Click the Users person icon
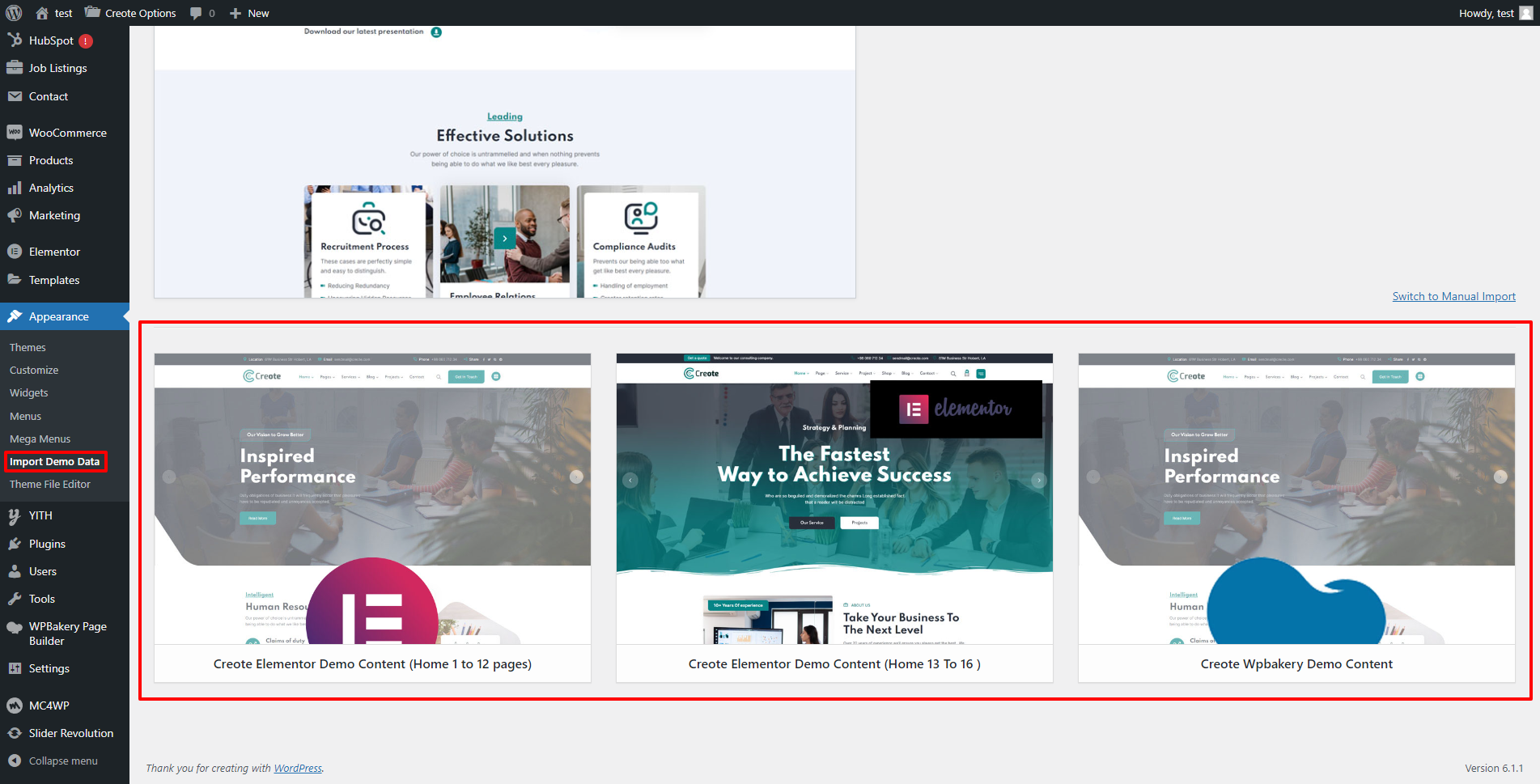1540x784 pixels. 15,571
